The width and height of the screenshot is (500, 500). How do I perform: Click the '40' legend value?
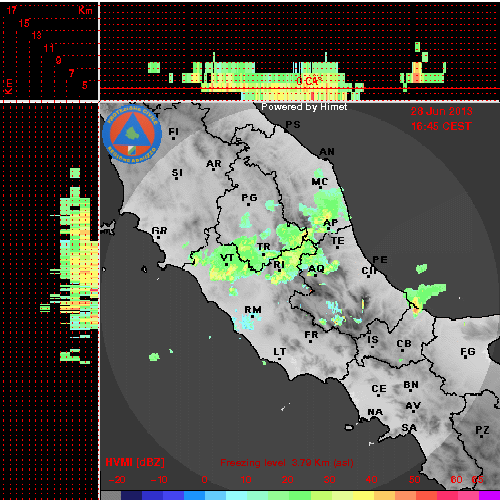[371, 480]
